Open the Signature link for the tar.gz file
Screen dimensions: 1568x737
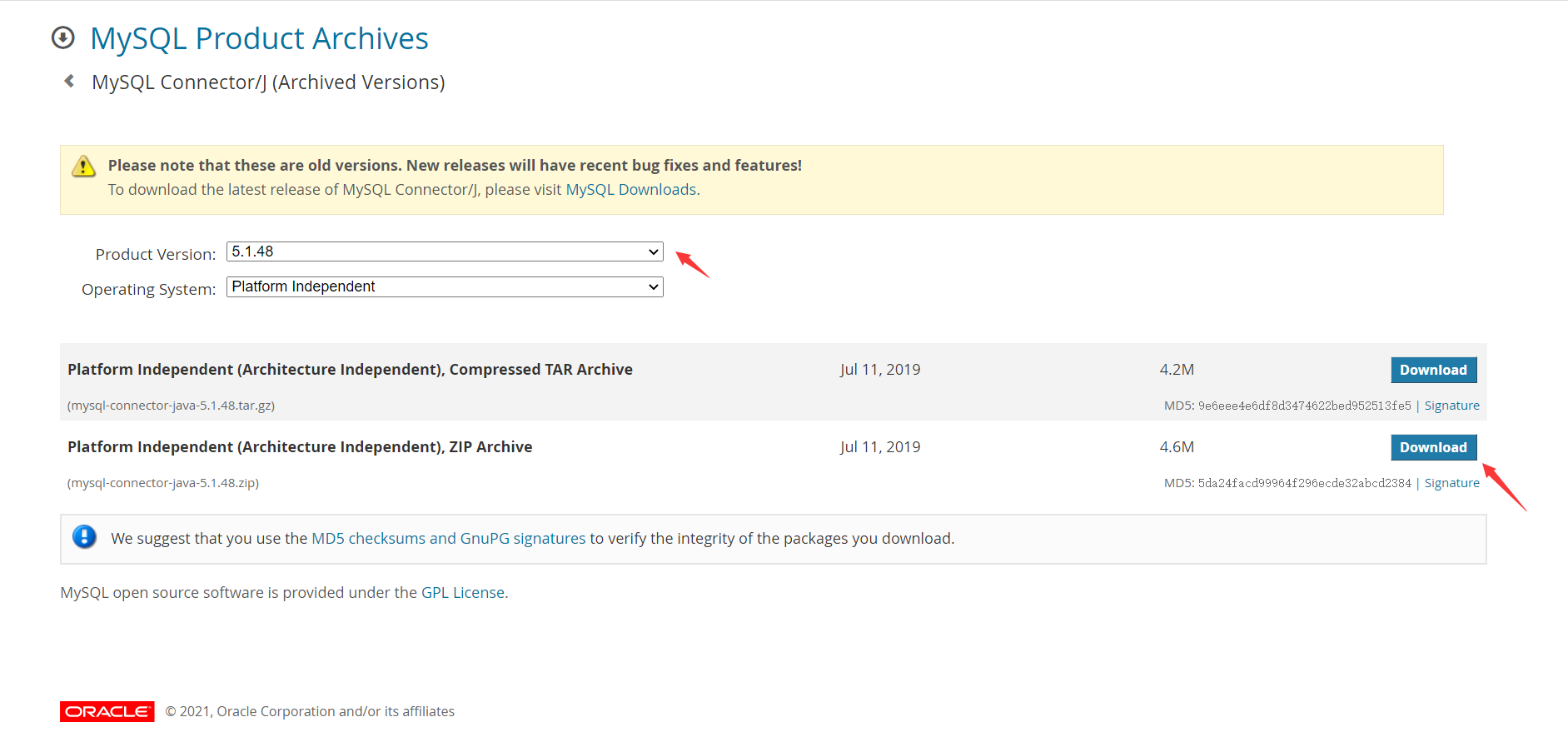1451,406
